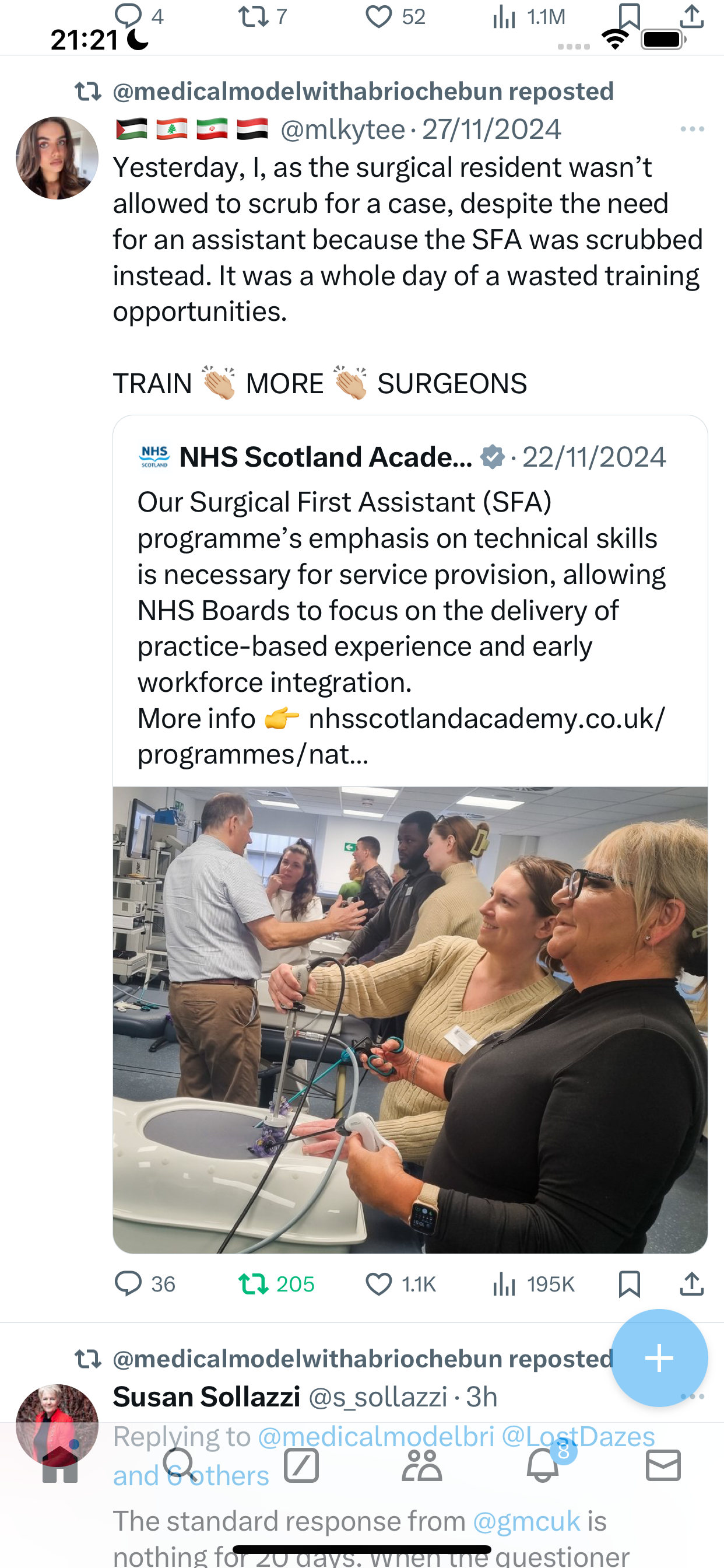Open Notifications bell with 8 badge
This screenshot has height=1568, width=724.
pos(543,1465)
